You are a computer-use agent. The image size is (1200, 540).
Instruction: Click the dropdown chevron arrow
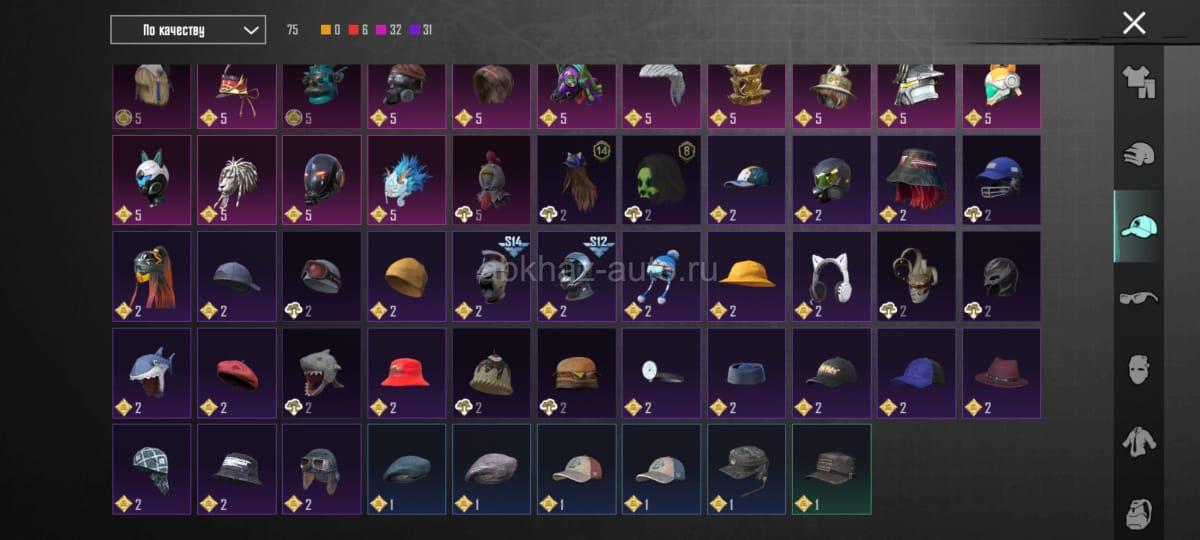coord(250,30)
